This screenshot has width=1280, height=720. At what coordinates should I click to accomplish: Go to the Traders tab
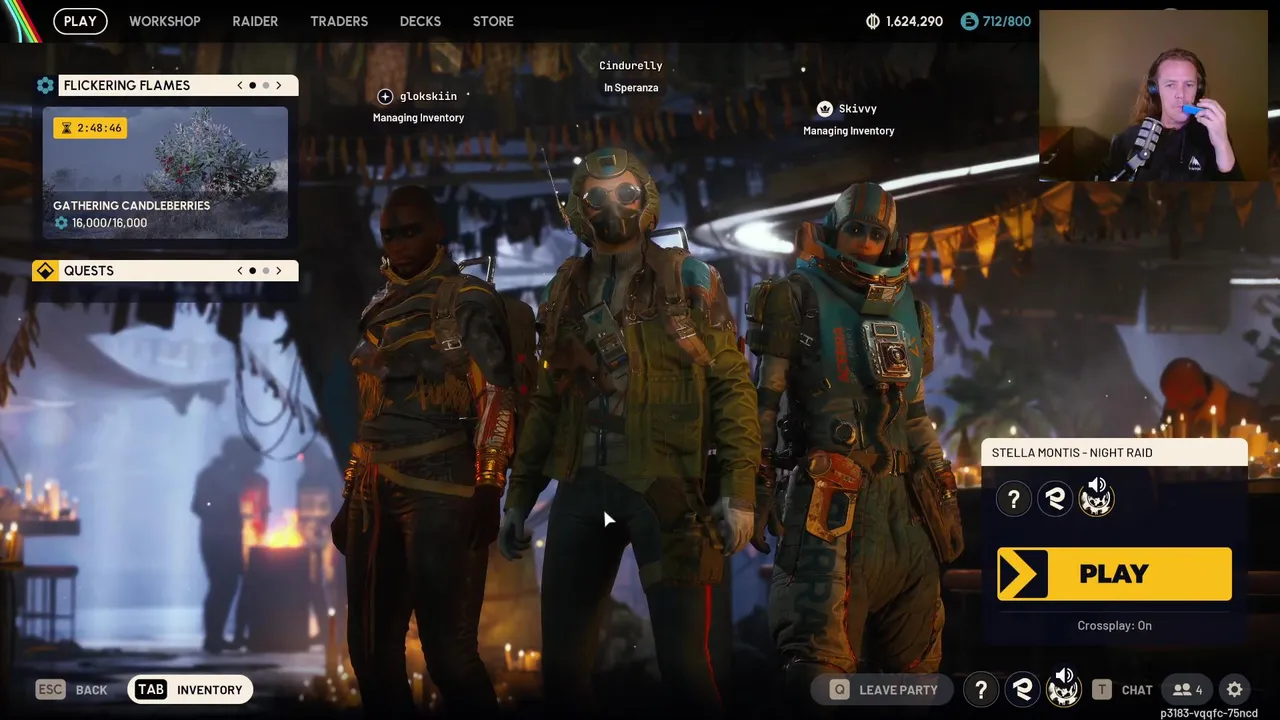339,21
